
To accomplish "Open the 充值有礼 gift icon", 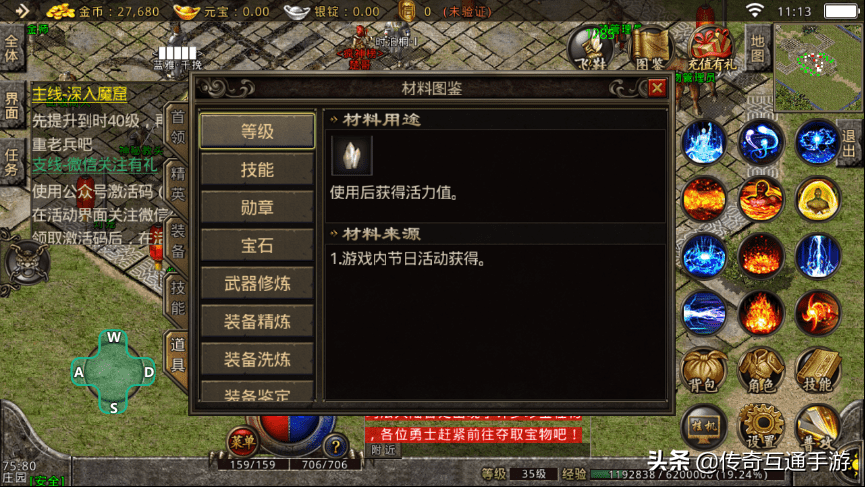I will click(712, 50).
